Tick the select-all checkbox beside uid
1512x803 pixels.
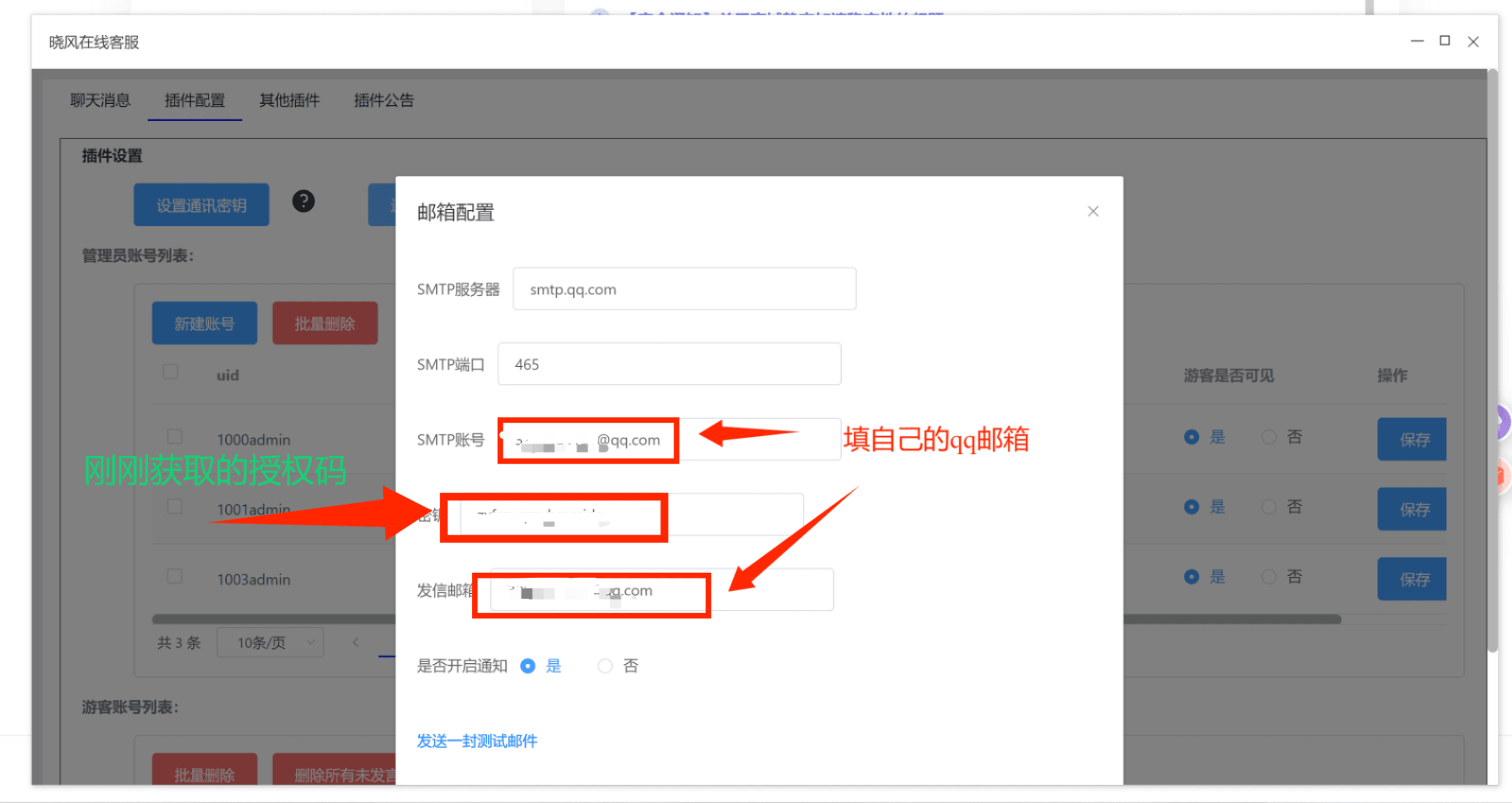pos(170,371)
